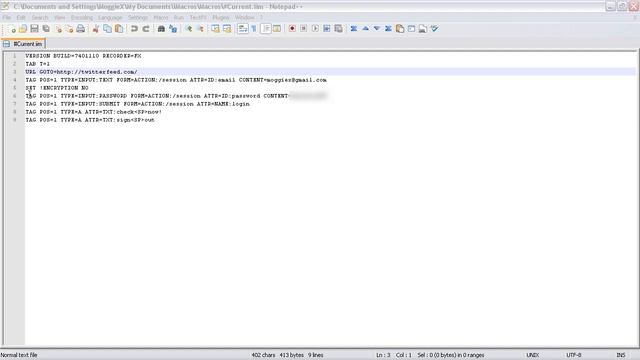640x360 pixels.
Task: Create a new file with toolbar icon
Action: pos(11,29)
